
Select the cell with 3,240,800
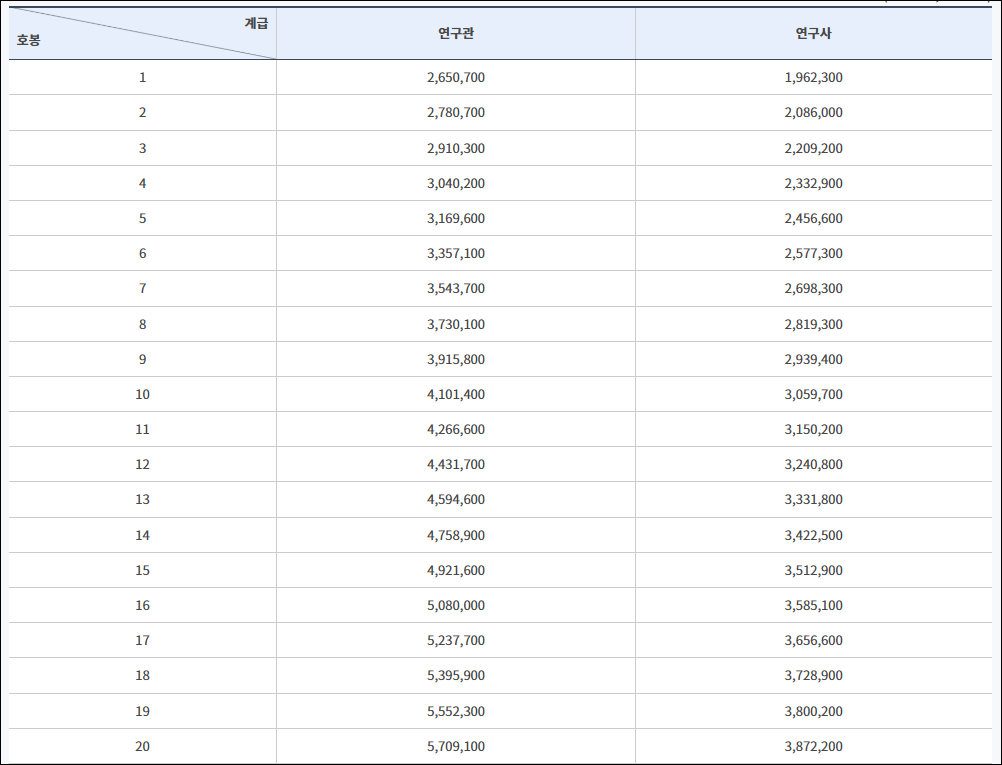813,464
